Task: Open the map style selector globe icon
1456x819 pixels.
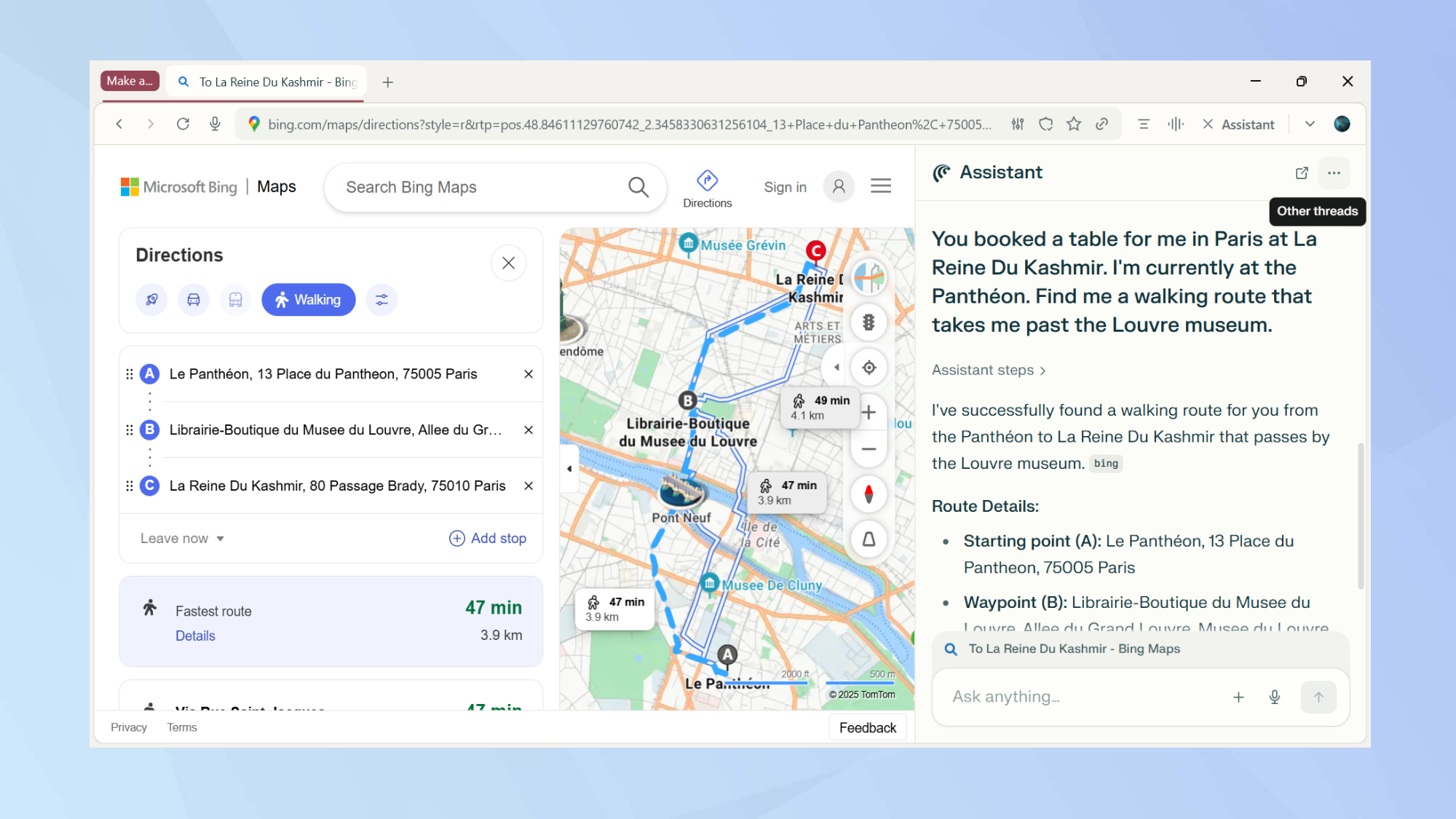Action: pyautogui.click(x=868, y=277)
